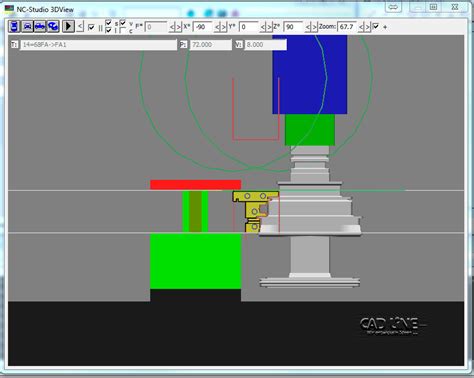Viewport: 474px width, 378px height.
Task: Switch to the front-view car icon
Action: (x=27, y=26)
